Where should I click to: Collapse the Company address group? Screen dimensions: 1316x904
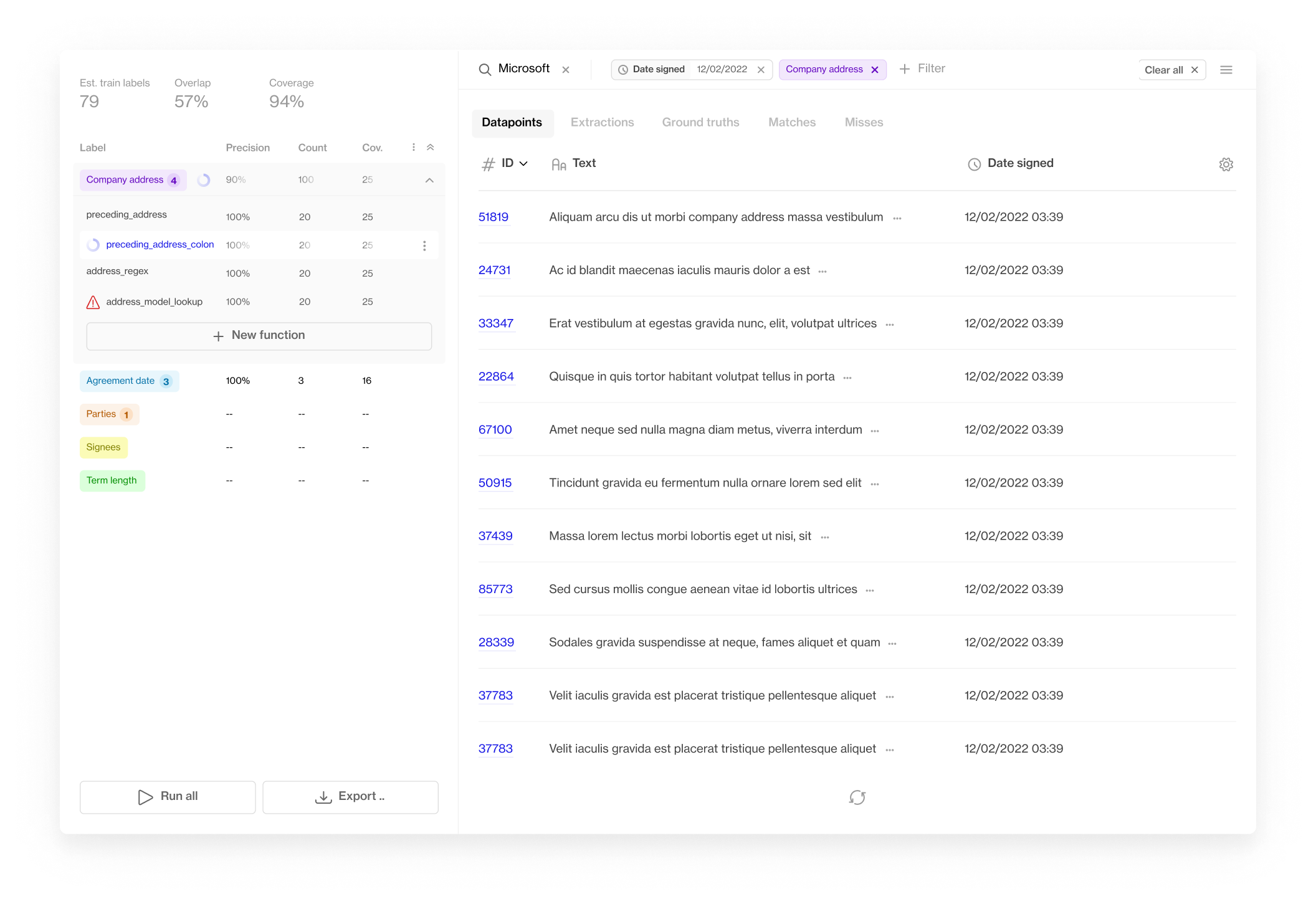click(429, 180)
